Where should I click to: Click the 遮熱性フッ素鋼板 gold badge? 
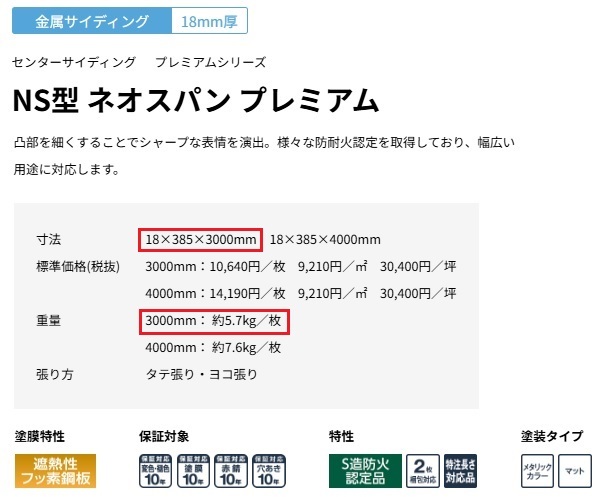[x=55, y=471]
